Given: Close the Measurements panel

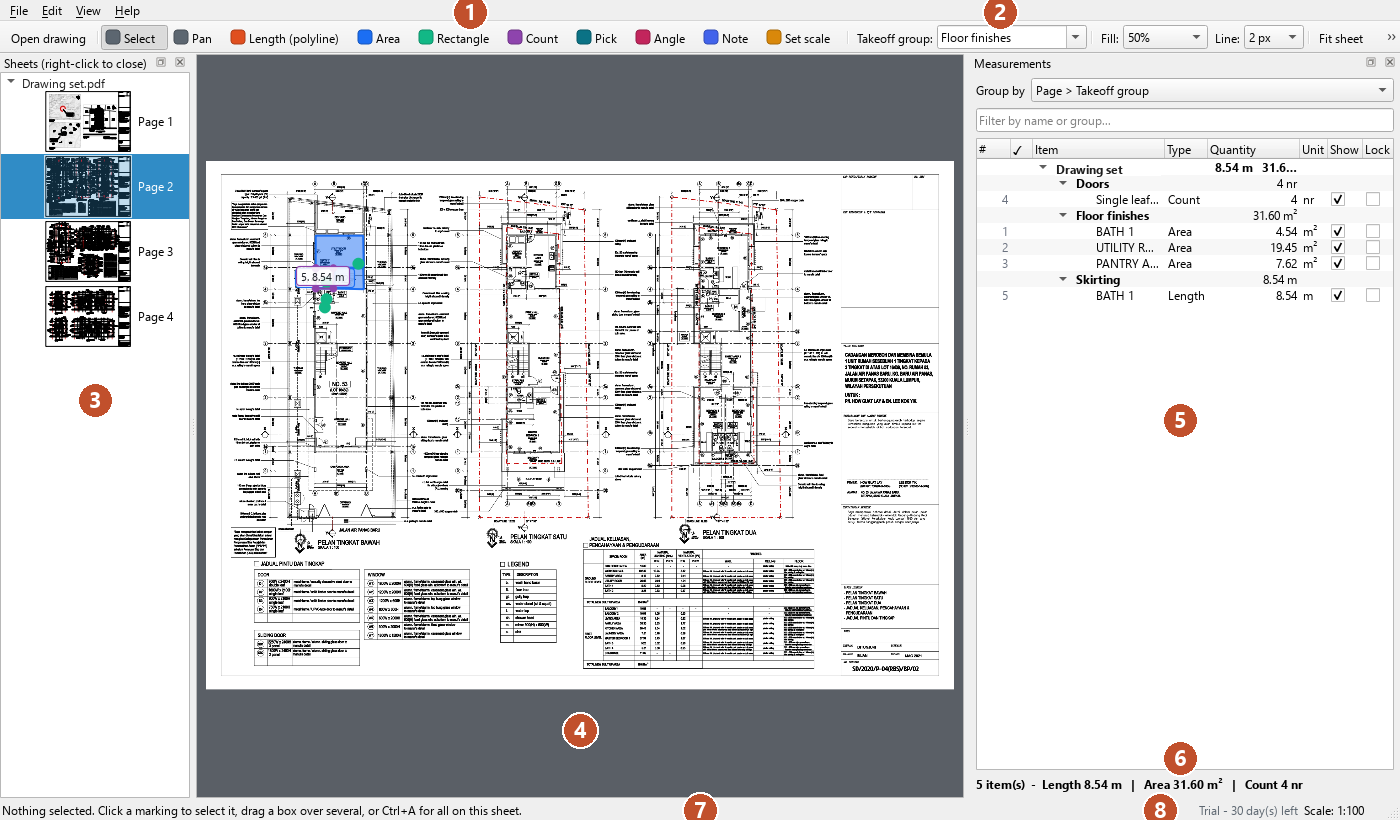Looking at the screenshot, I should 1389,63.
